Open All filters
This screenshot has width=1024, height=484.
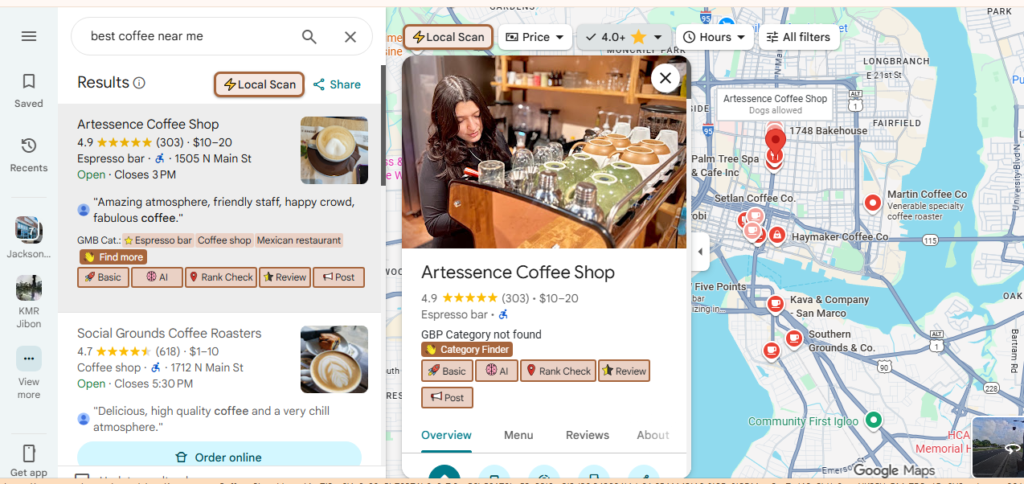coord(799,37)
